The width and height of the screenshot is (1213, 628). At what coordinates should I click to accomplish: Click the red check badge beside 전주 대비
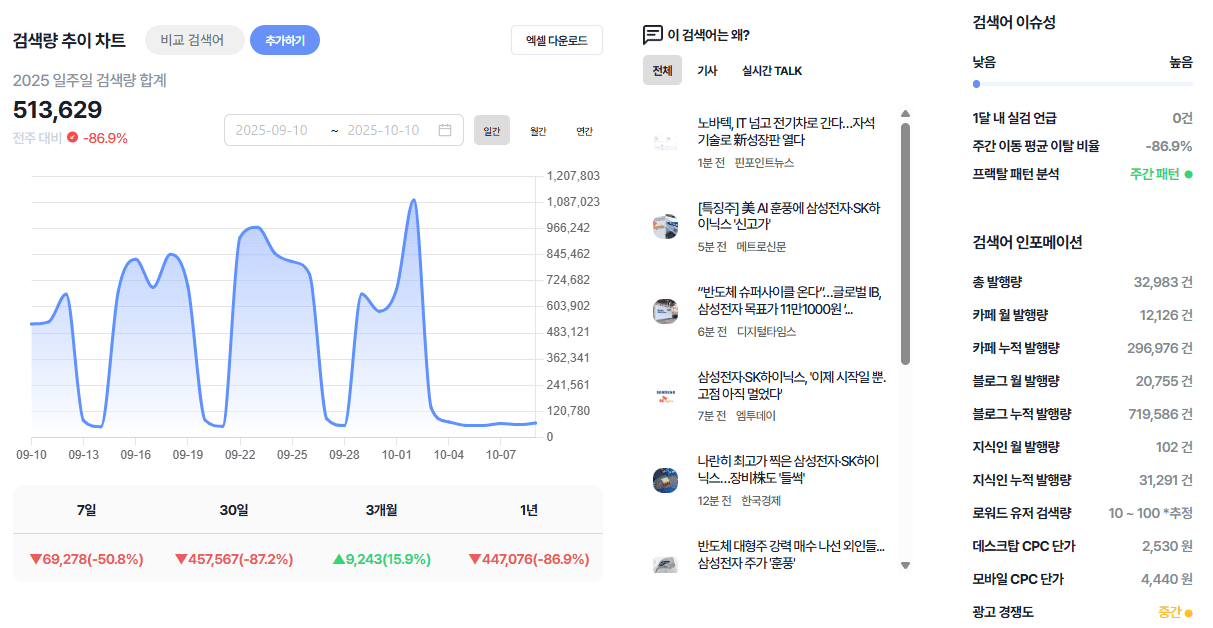[x=72, y=138]
